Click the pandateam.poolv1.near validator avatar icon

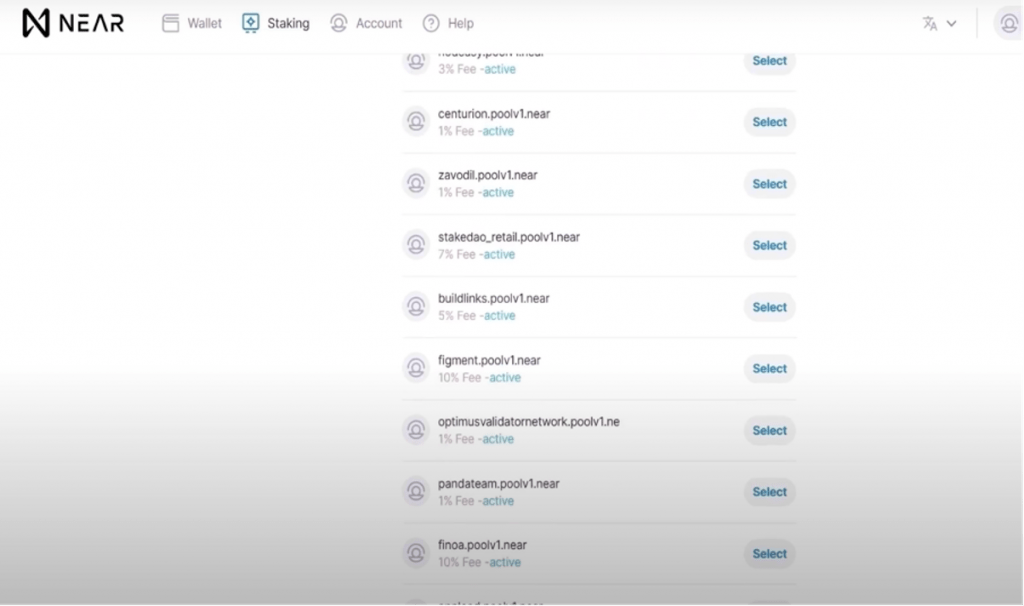[x=416, y=492]
